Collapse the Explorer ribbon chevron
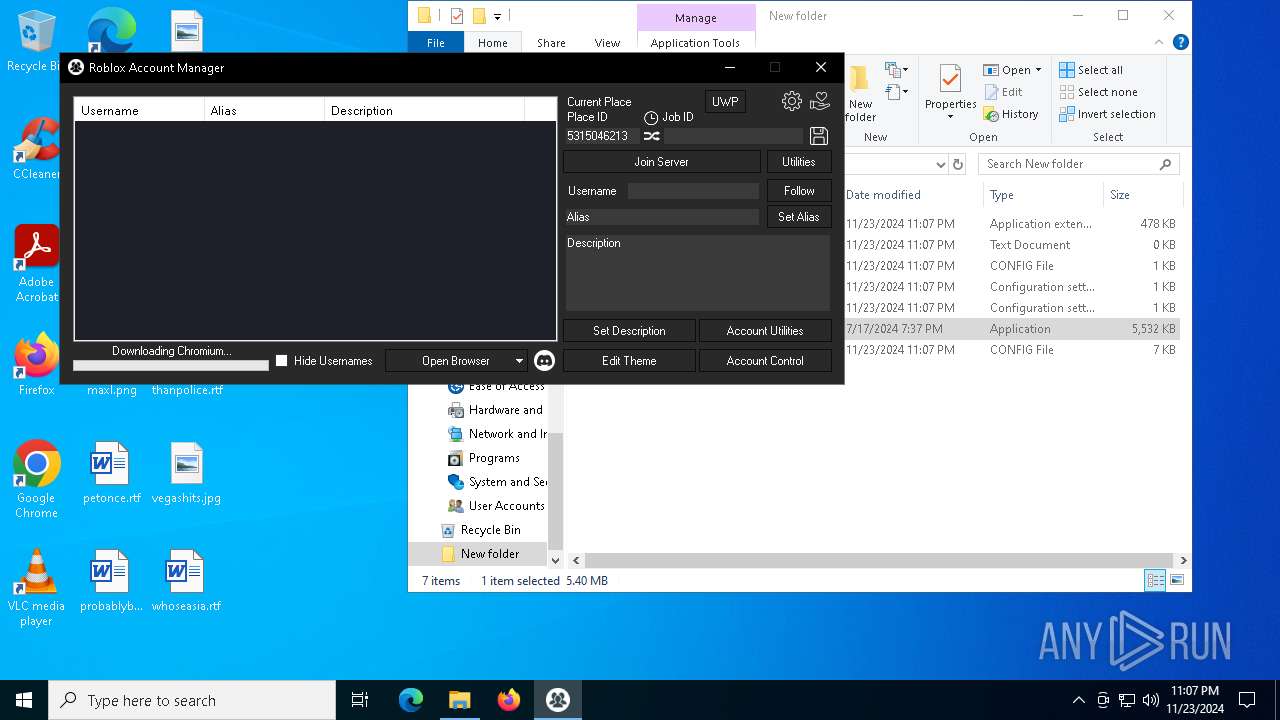 1160,42
